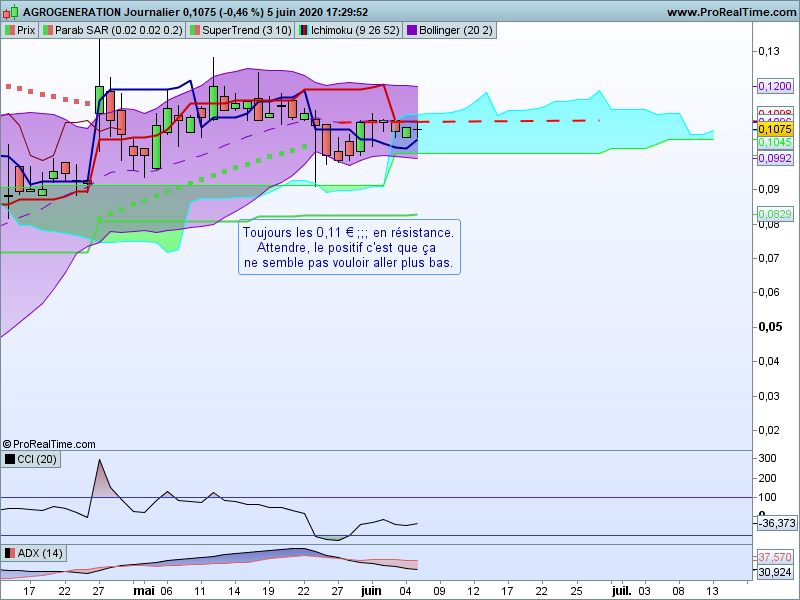The image size is (800, 600).
Task: Click the candlestick icon beside the AGROGENERATION title
Action: [x=11, y=12]
